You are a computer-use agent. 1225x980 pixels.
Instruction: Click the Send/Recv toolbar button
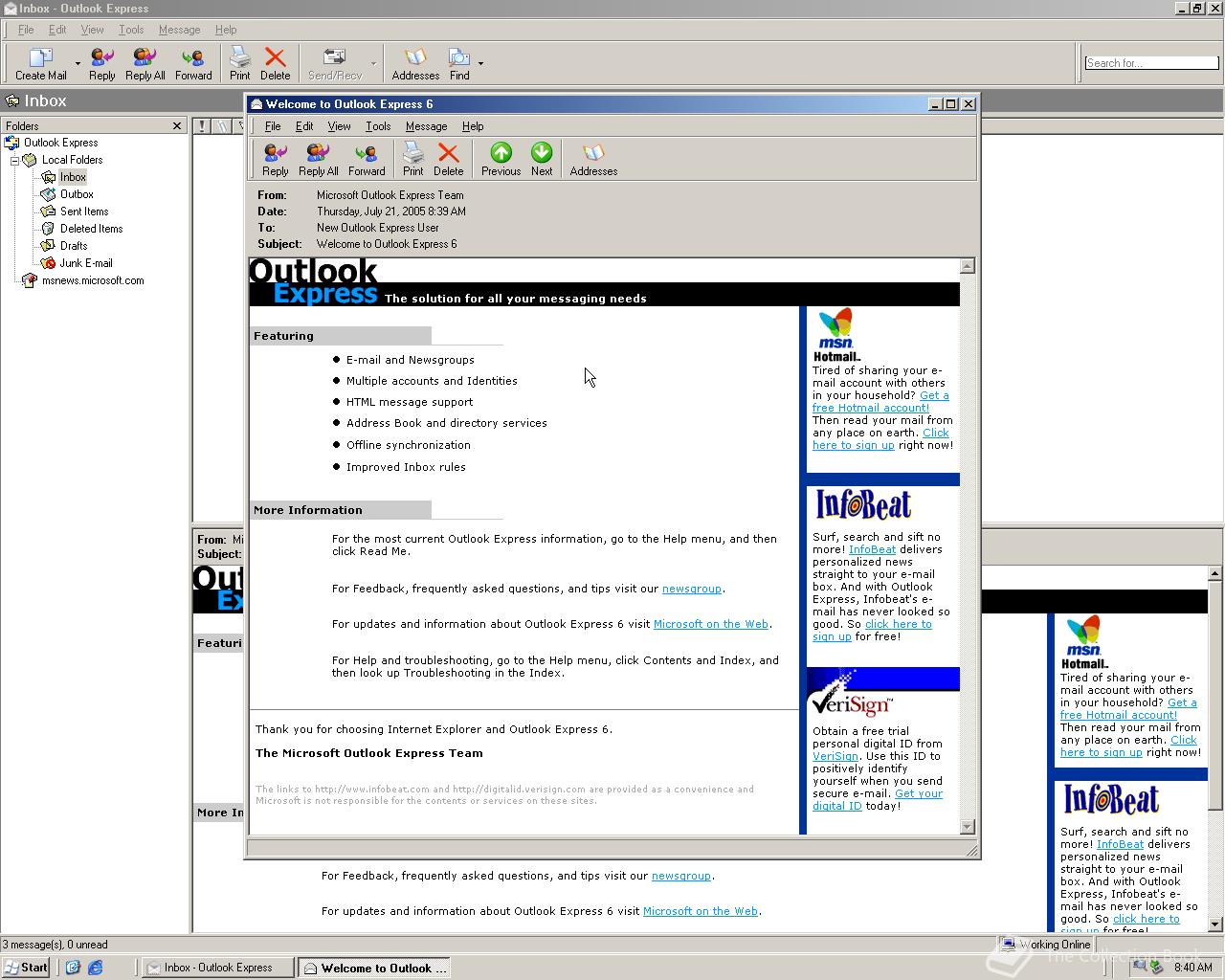[335, 63]
